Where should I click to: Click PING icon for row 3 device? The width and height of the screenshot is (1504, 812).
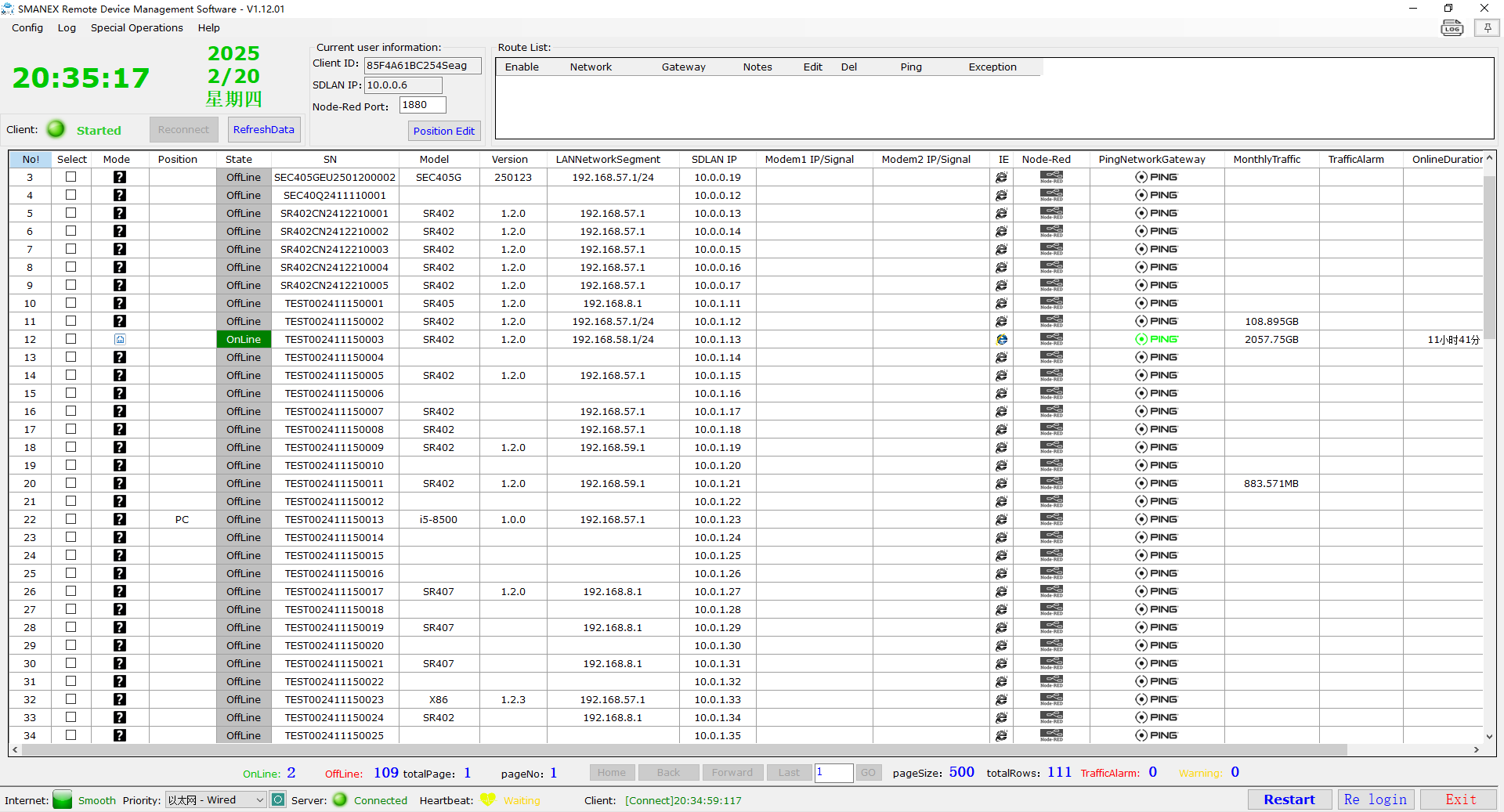1156,177
